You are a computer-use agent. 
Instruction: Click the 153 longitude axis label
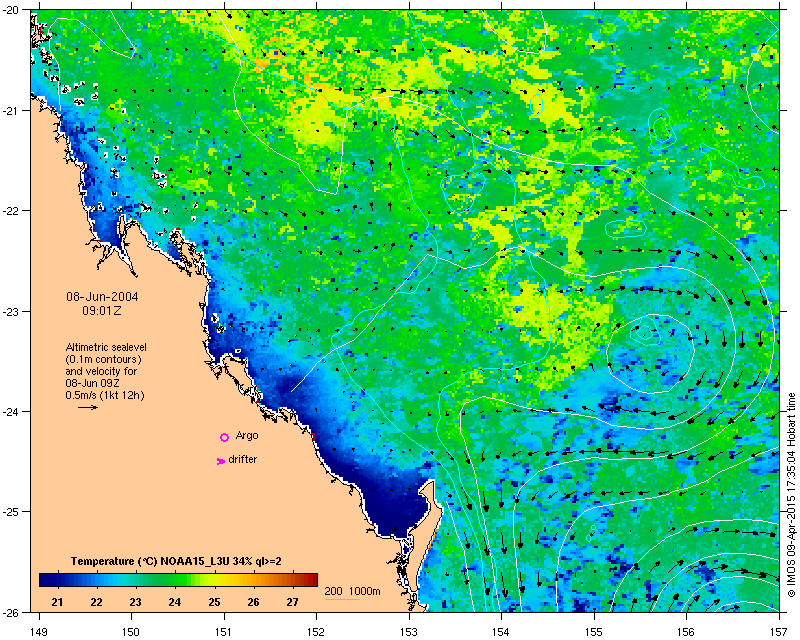pyautogui.click(x=409, y=632)
